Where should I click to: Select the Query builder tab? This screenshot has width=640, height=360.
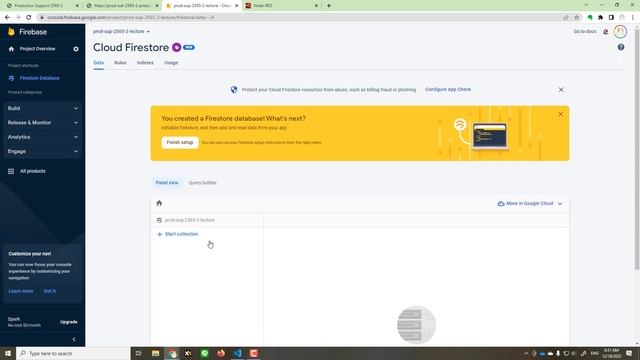pyautogui.click(x=202, y=183)
